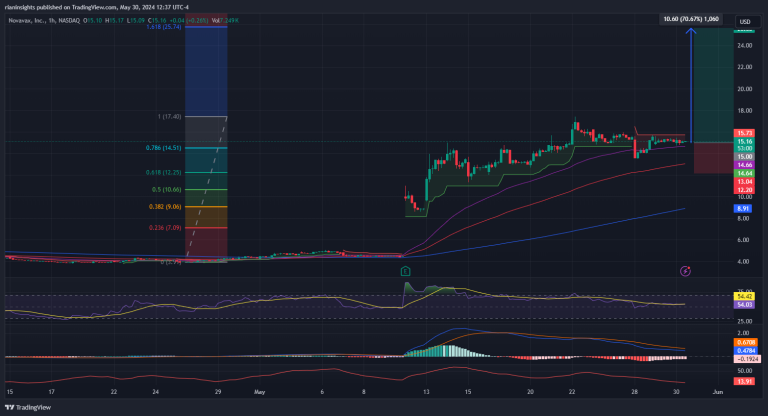The width and height of the screenshot is (768, 416).
Task: Open the USD currency selector
Action: pyautogui.click(x=744, y=21)
